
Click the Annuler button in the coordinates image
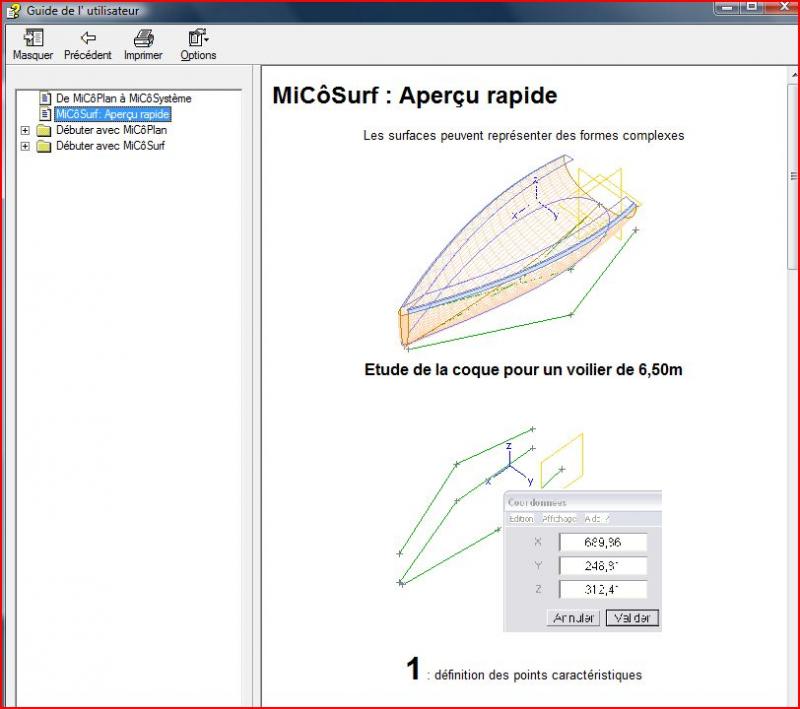[x=573, y=618]
